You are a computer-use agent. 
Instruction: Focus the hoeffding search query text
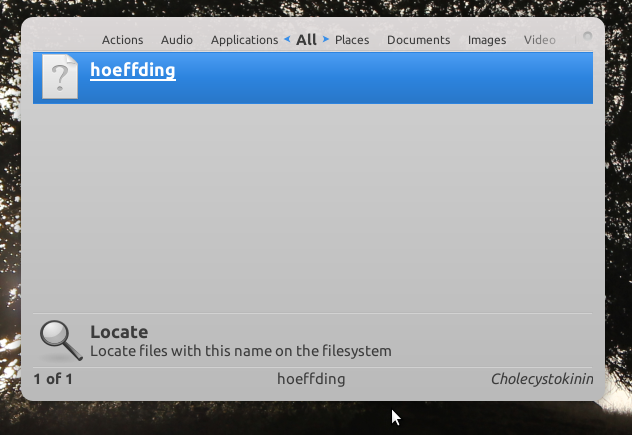(x=311, y=379)
